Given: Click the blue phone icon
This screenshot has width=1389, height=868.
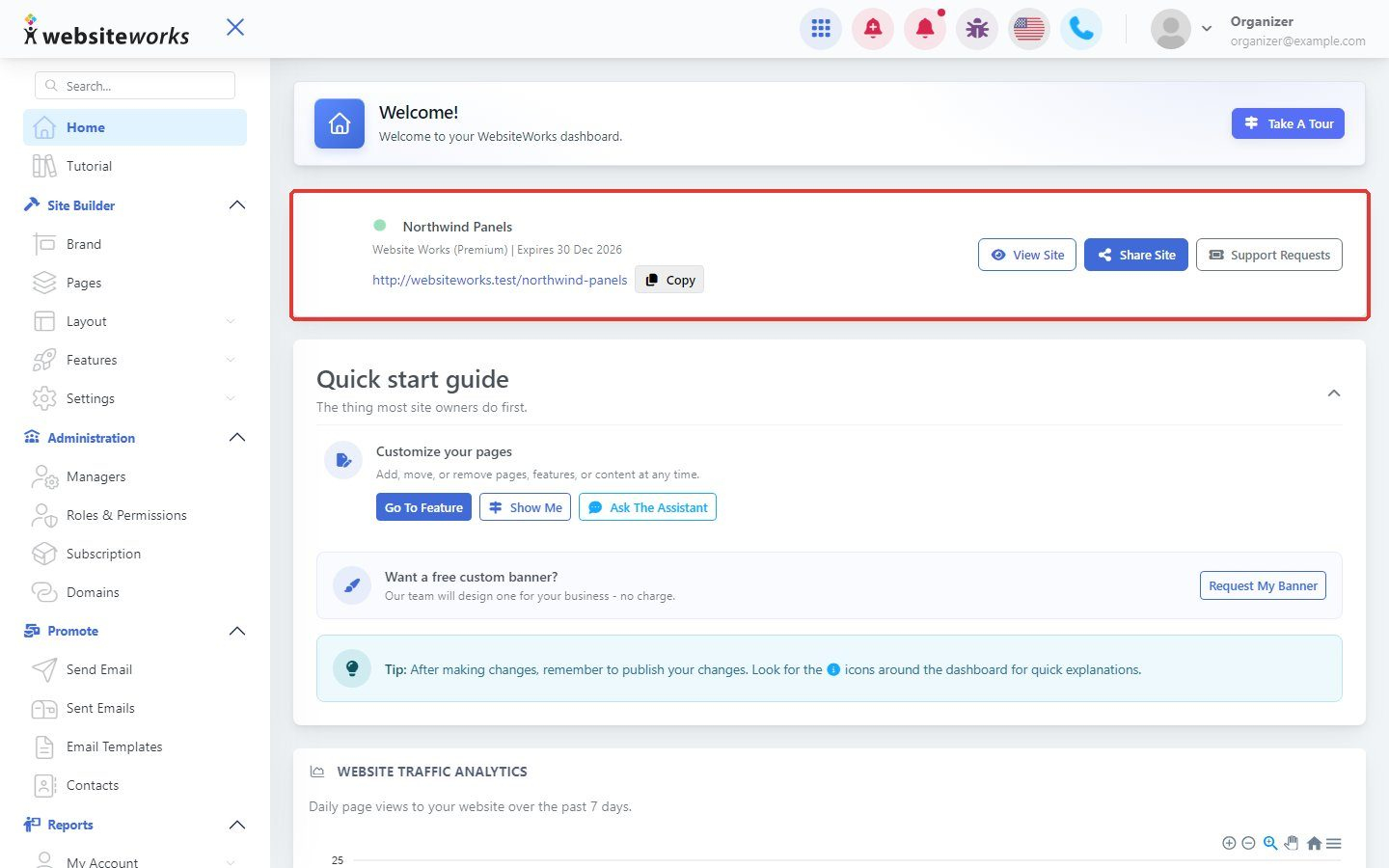Looking at the screenshot, I should [1081, 29].
